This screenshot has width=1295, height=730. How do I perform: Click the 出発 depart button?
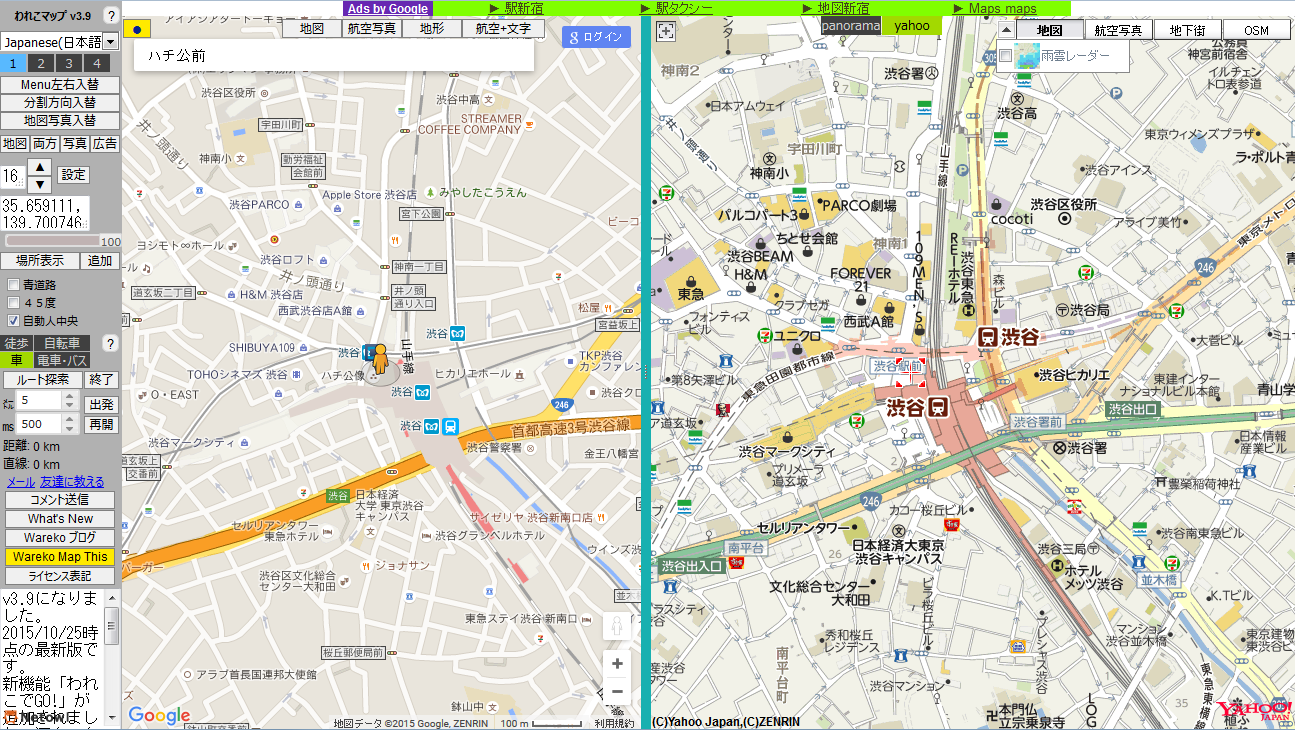coord(101,405)
